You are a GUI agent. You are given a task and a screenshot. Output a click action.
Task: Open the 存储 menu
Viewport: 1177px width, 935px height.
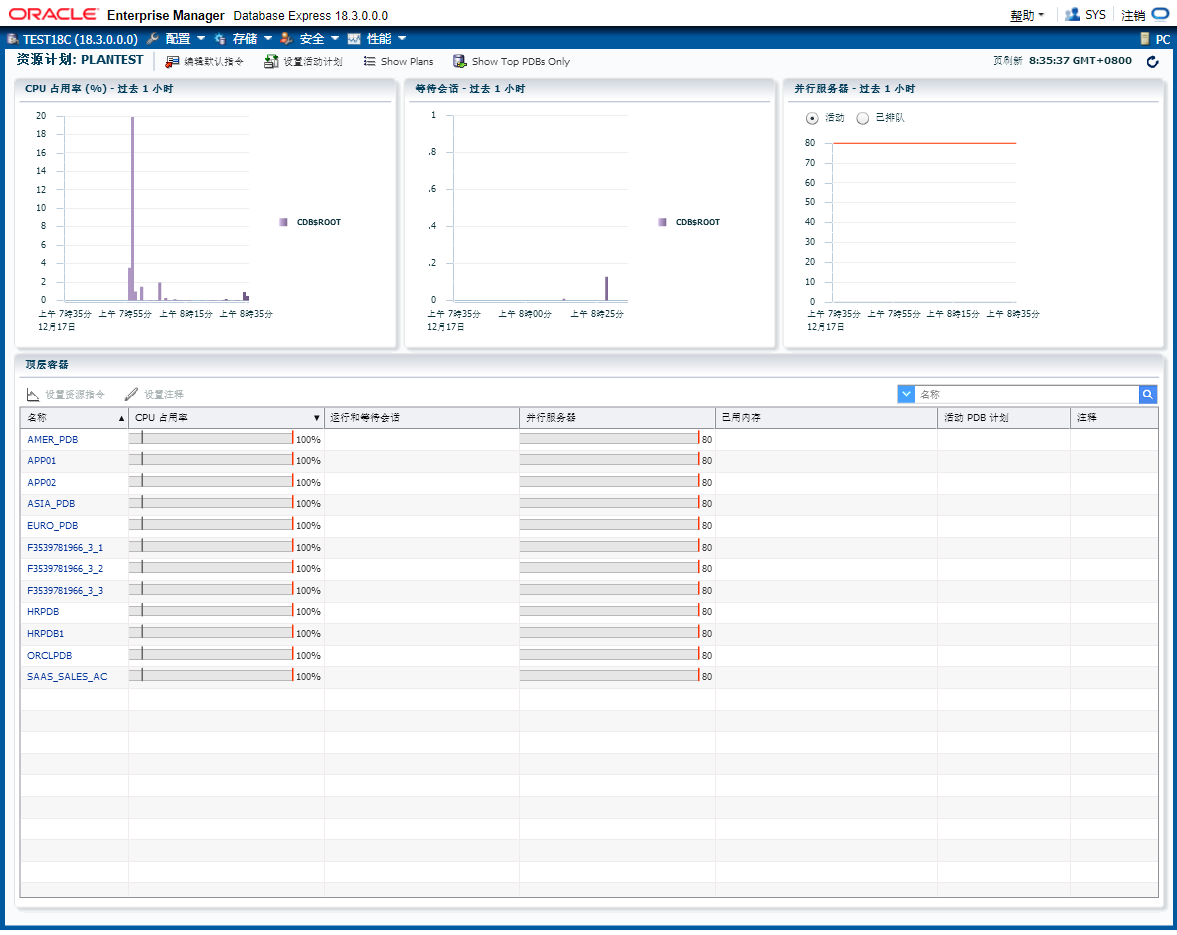coord(245,39)
